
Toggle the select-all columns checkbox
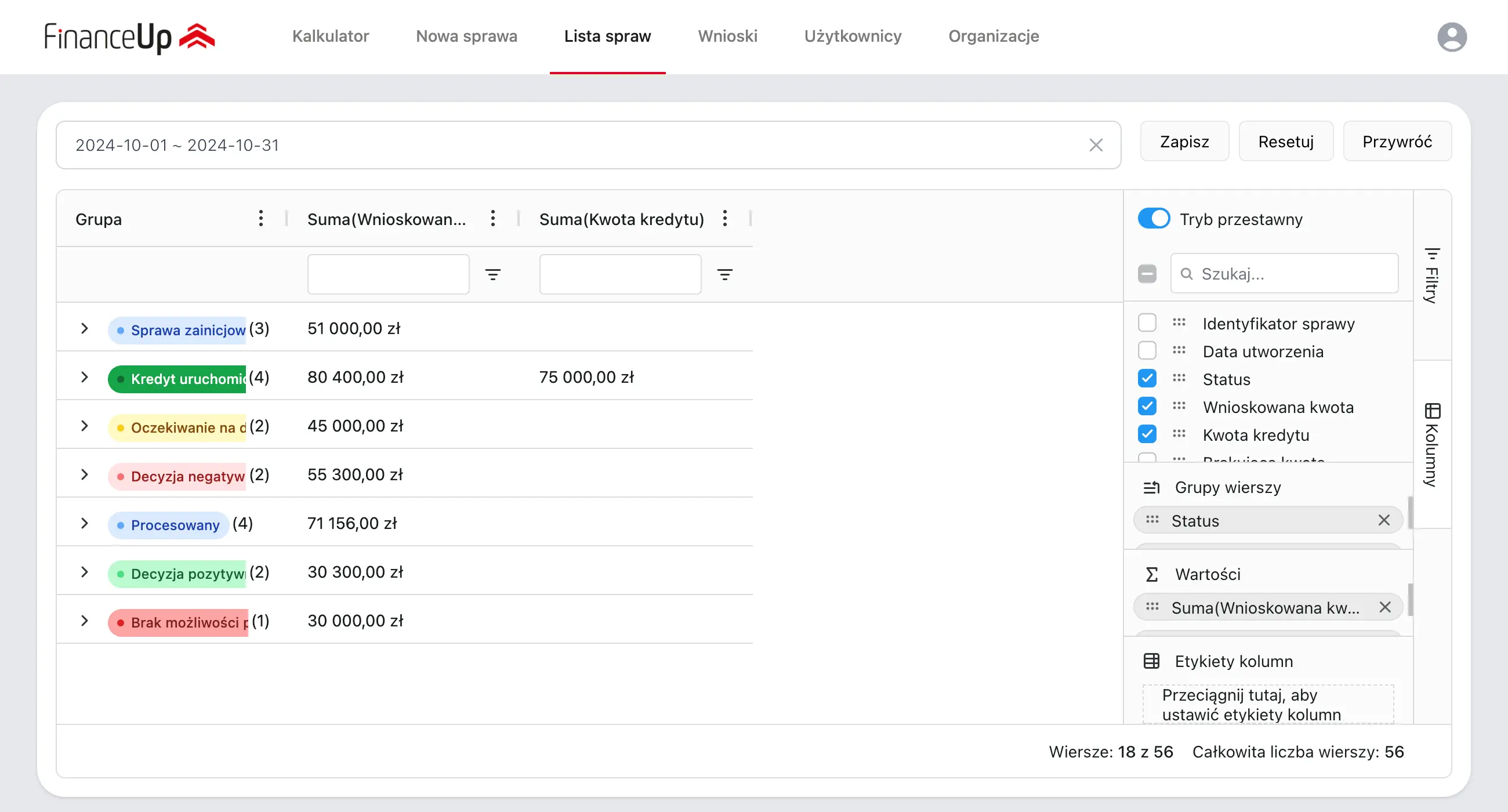click(x=1147, y=274)
